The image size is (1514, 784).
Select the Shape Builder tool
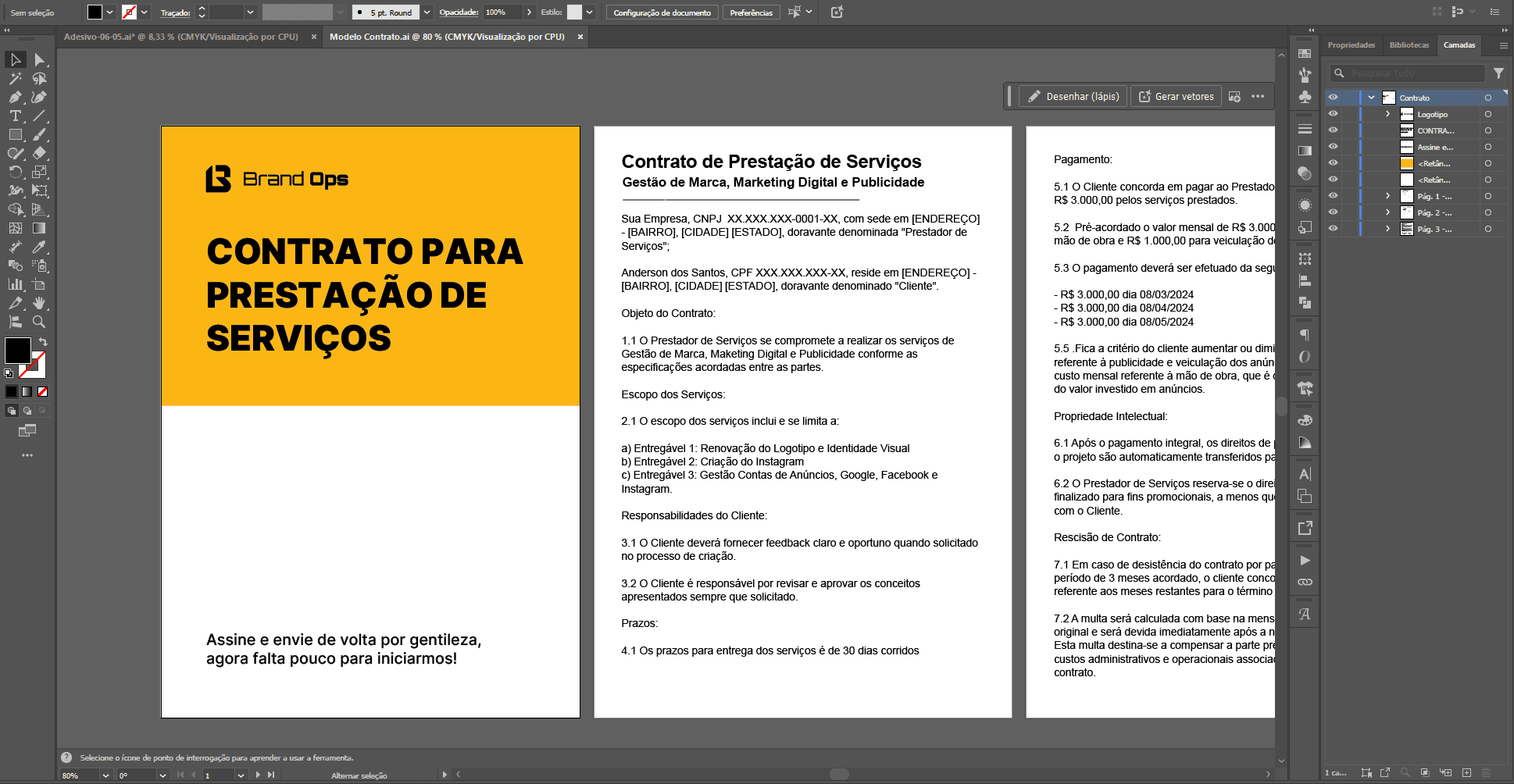pos(16,210)
